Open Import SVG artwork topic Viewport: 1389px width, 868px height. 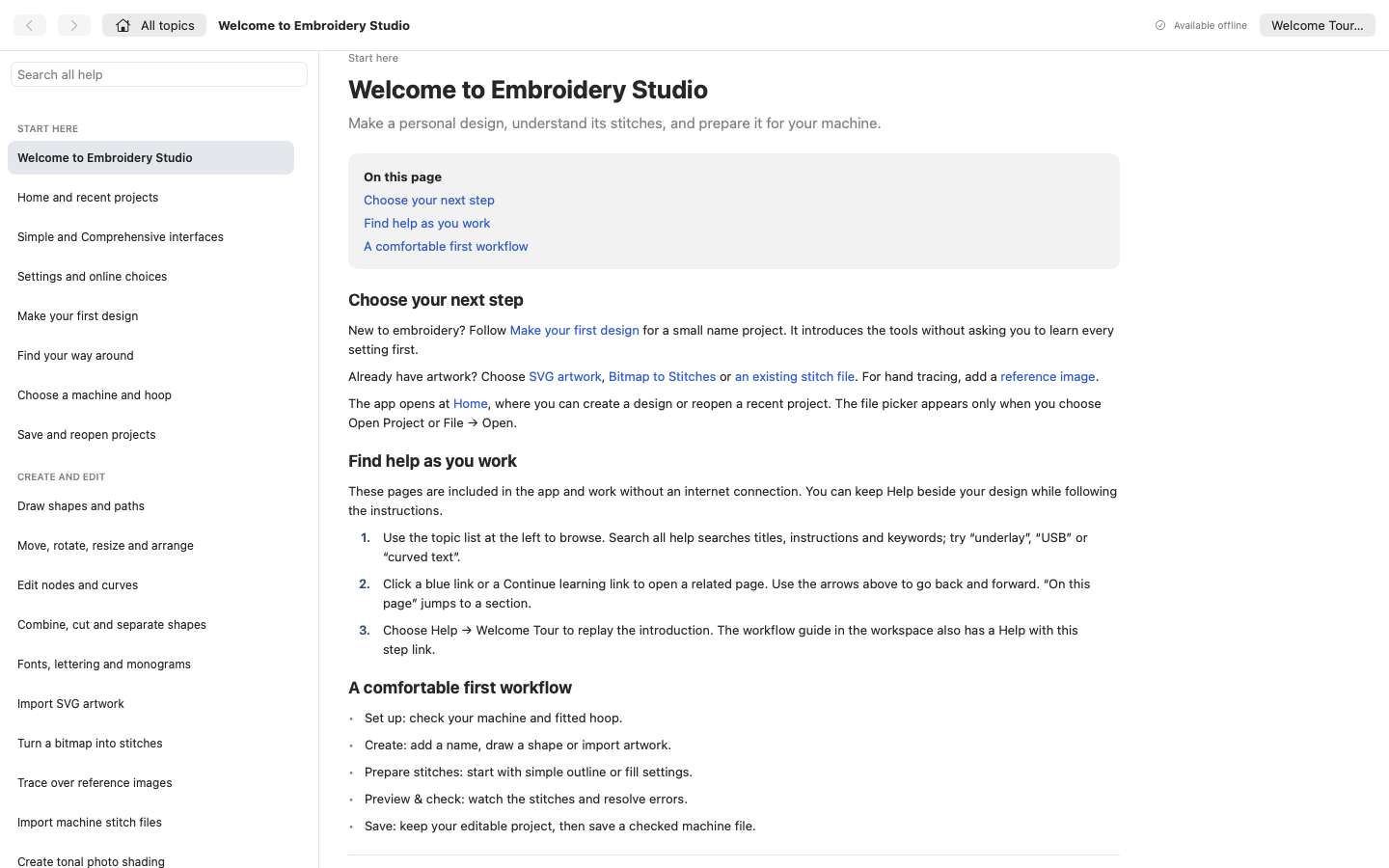point(150,704)
